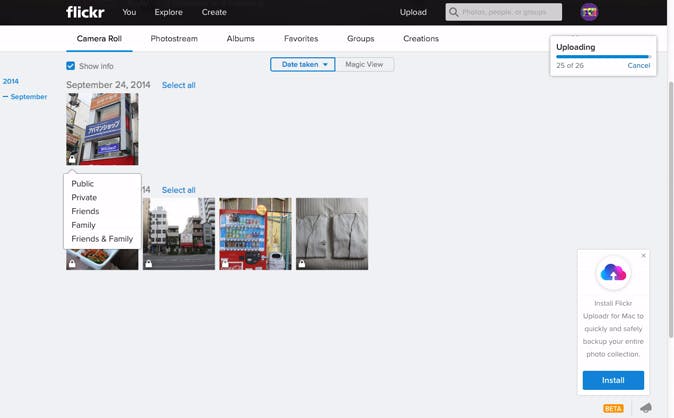Click the BETA badge

[613, 409]
